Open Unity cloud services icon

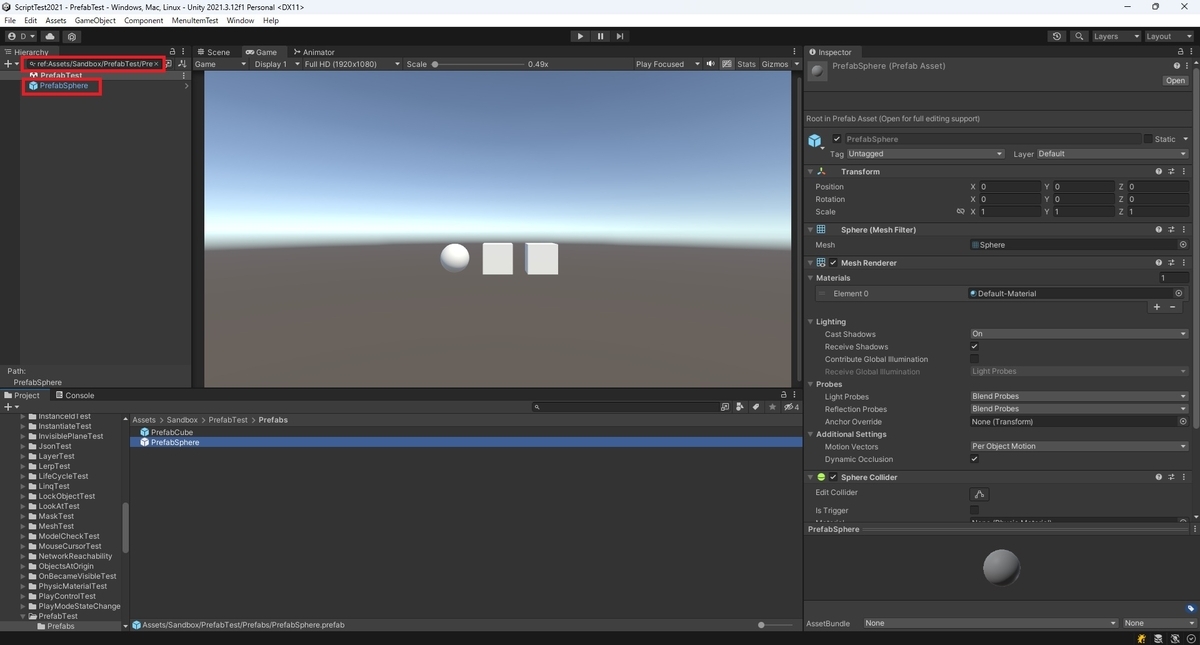point(50,36)
